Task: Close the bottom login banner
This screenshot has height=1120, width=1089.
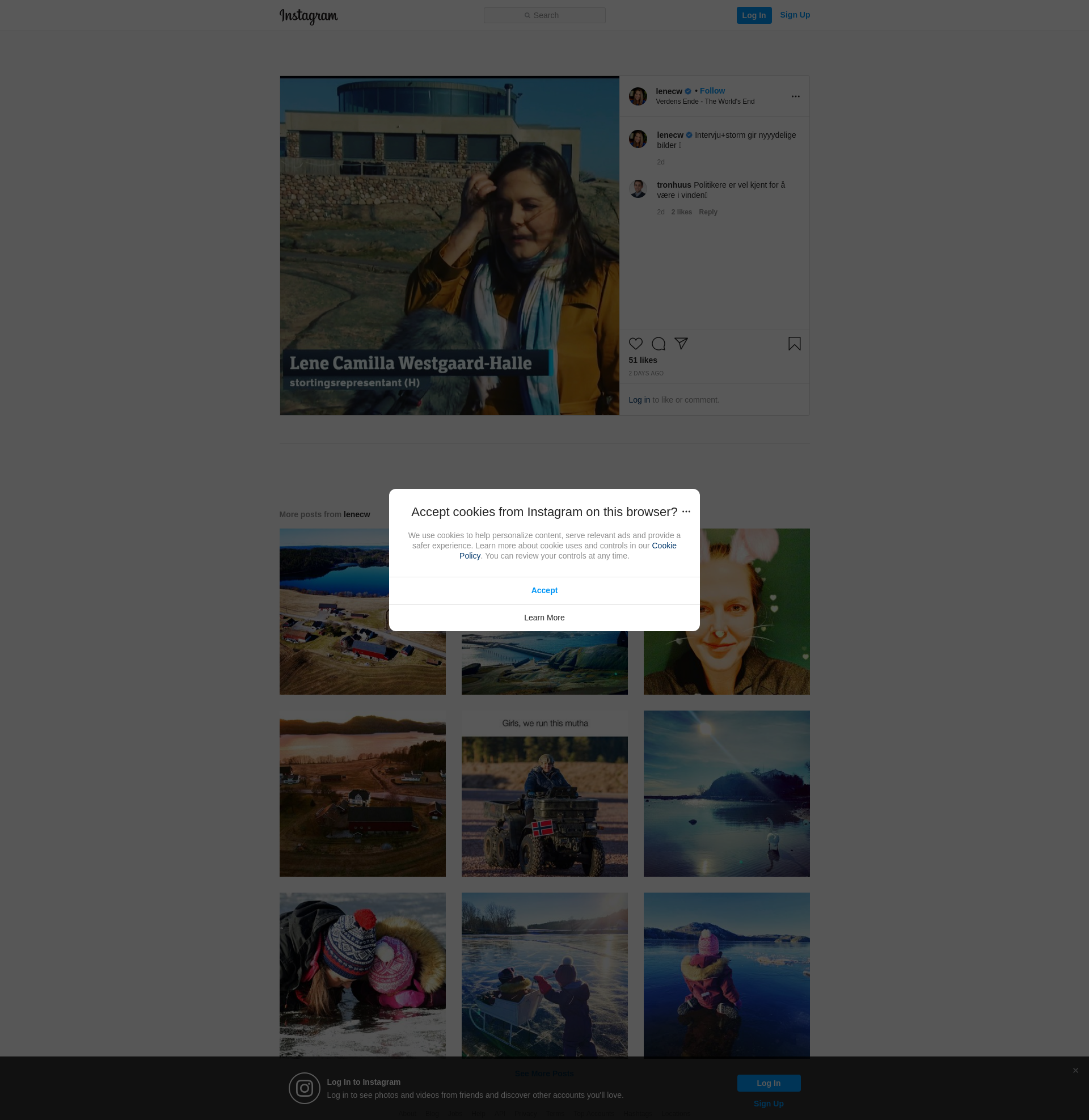Action: (1075, 1070)
